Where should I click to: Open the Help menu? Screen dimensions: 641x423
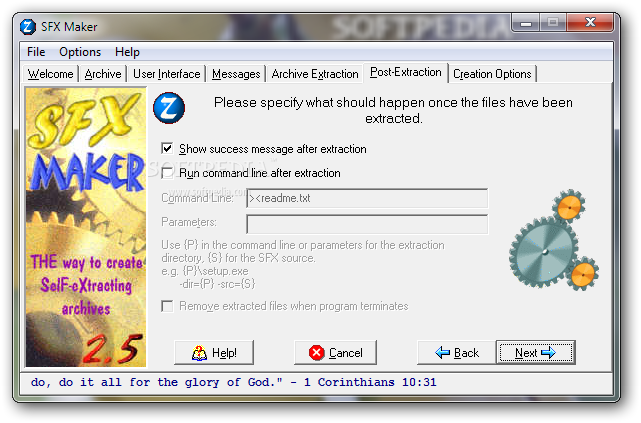(127, 52)
